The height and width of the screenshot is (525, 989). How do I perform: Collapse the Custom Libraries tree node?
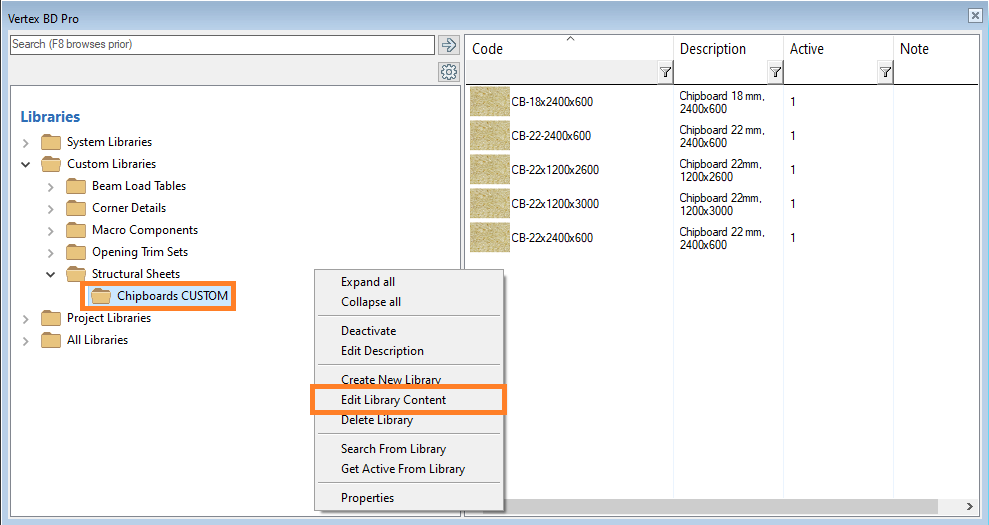click(x=26, y=164)
